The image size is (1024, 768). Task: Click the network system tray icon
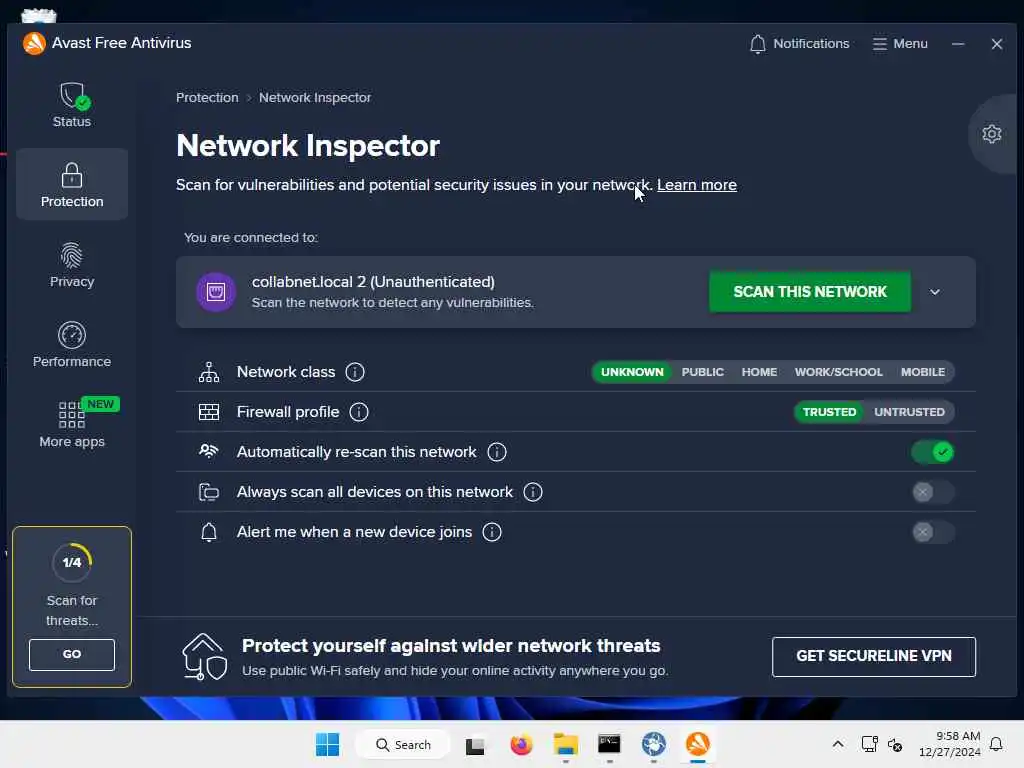pos(869,744)
